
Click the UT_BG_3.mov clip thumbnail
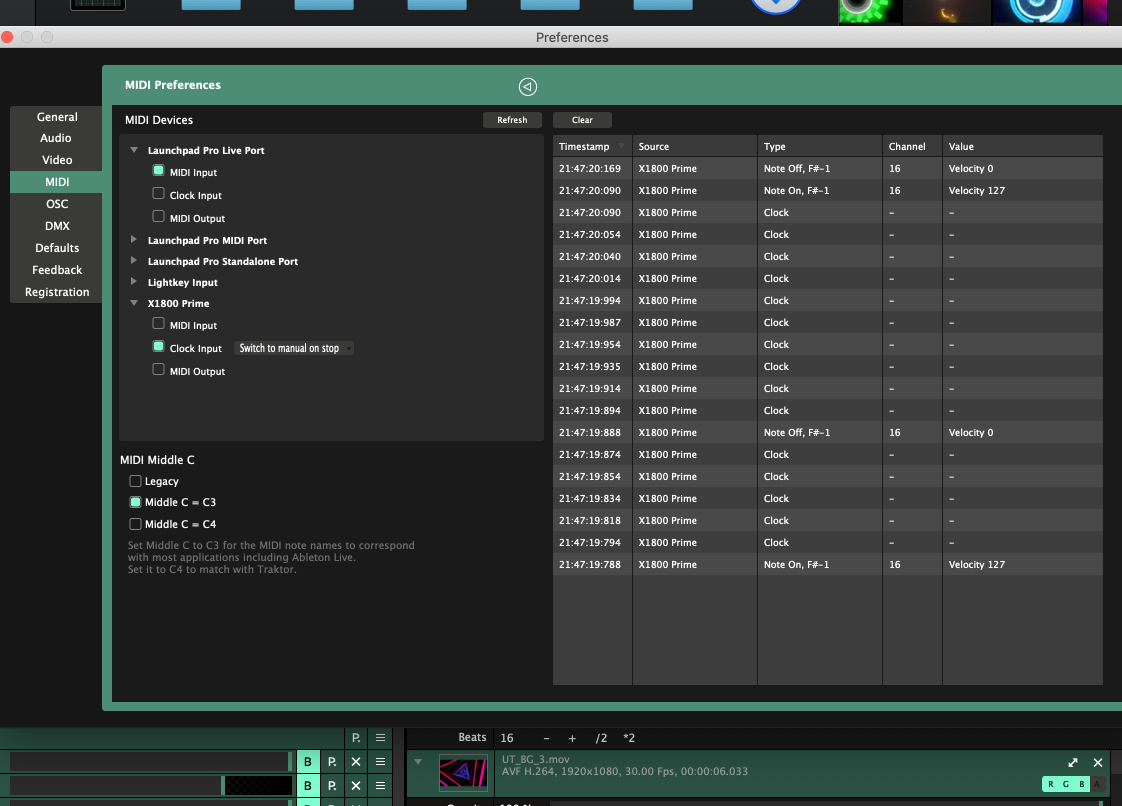(x=463, y=773)
